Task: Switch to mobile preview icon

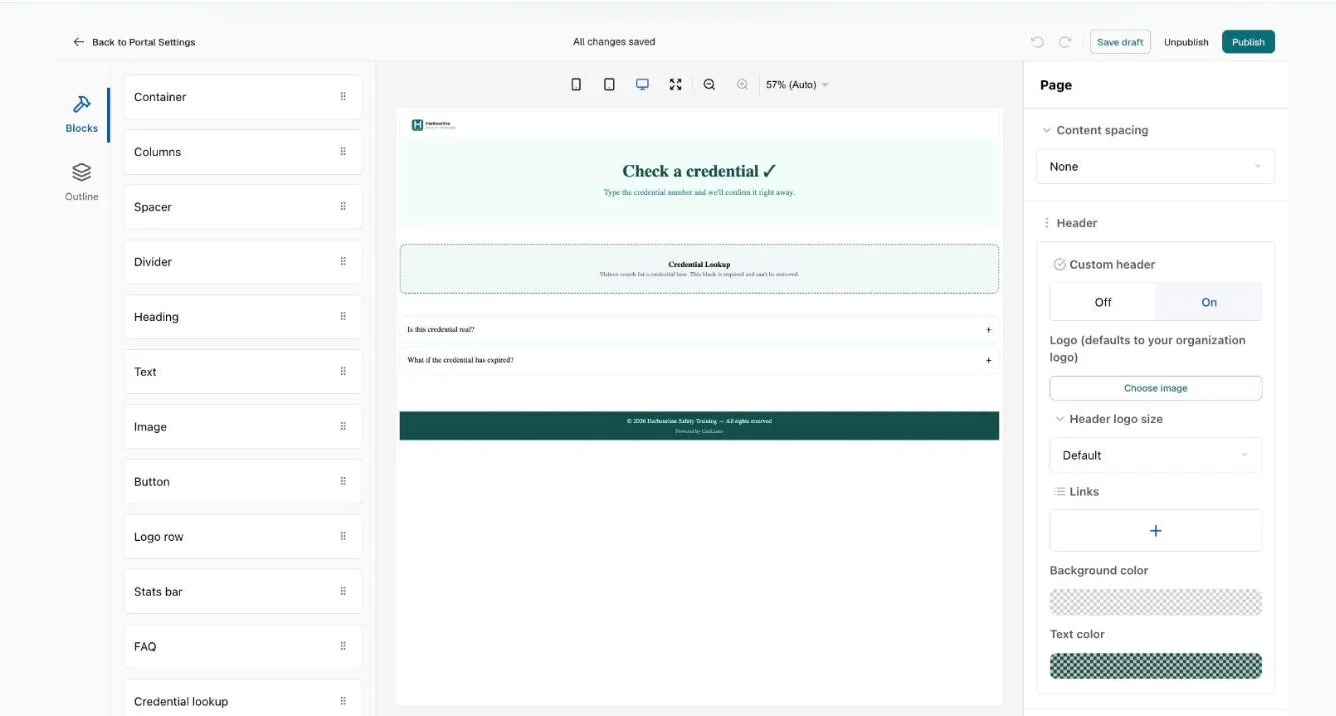Action: click(576, 85)
